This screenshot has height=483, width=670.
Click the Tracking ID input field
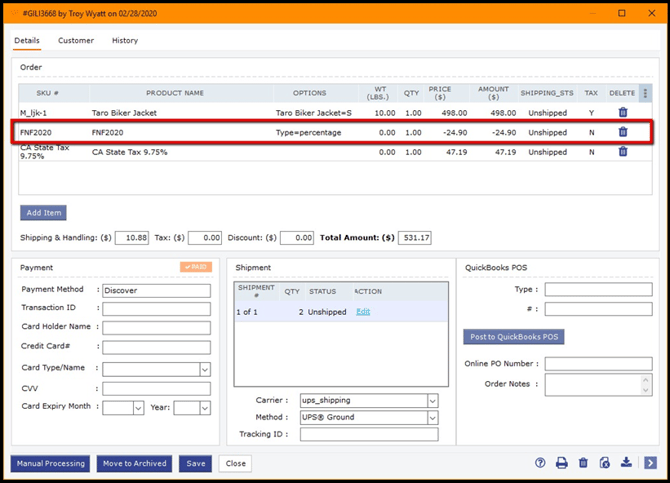(x=369, y=434)
